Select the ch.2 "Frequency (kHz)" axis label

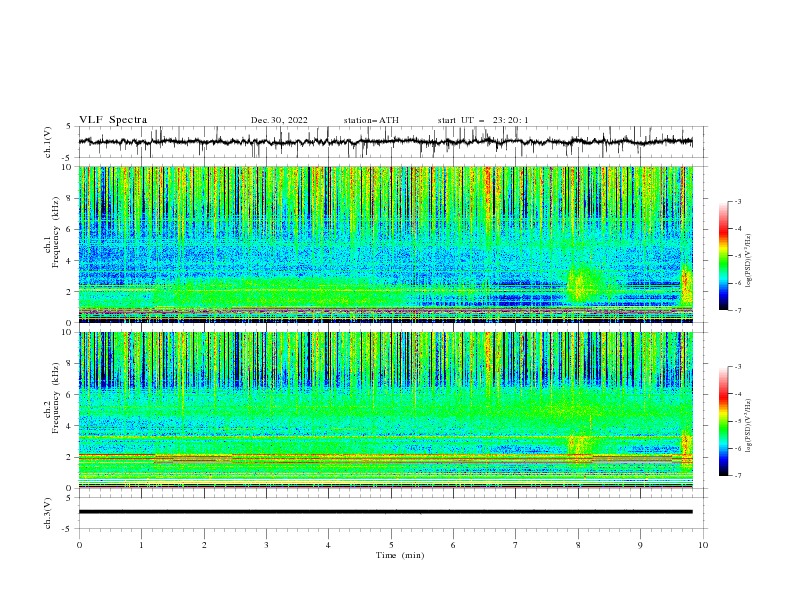[56, 398]
